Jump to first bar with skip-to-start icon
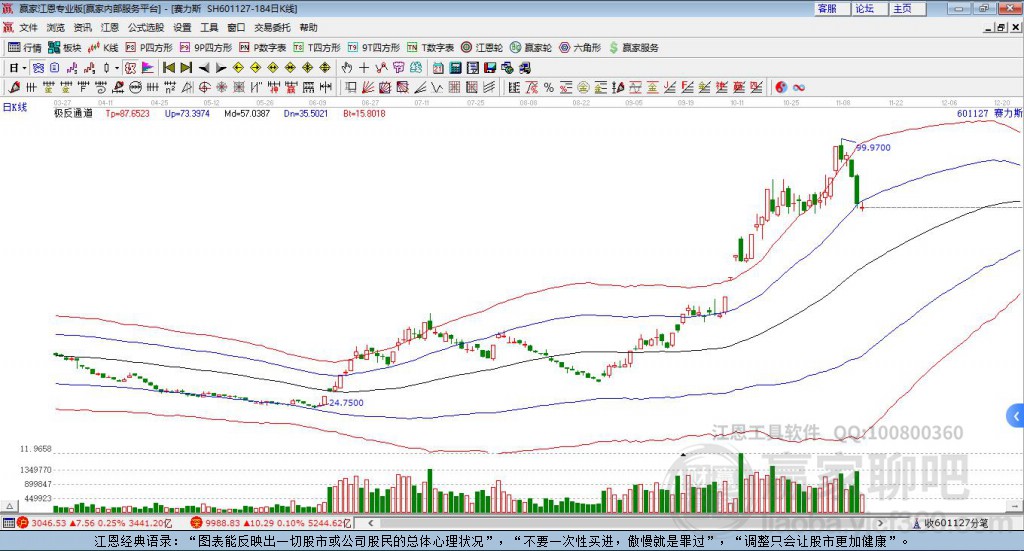1024x551 pixels. coord(168,68)
